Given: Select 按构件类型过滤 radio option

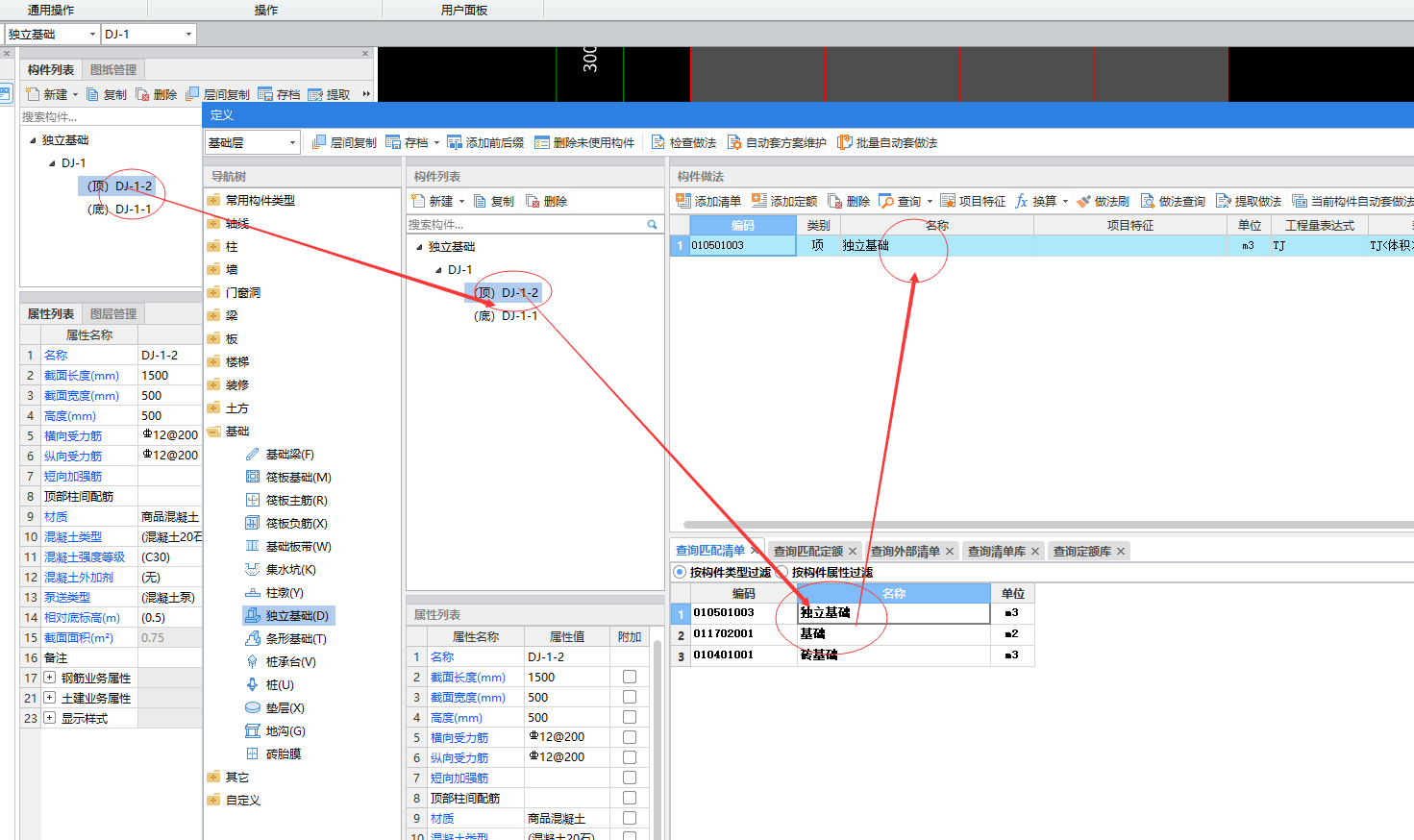Looking at the screenshot, I should pos(681,572).
